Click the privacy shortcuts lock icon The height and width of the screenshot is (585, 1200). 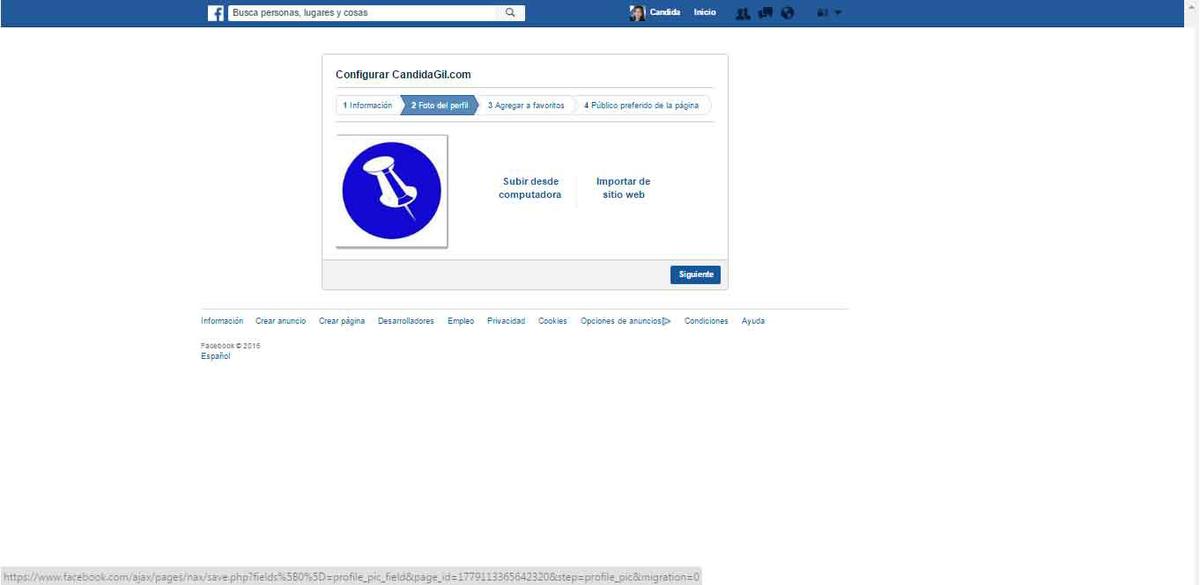click(x=822, y=13)
